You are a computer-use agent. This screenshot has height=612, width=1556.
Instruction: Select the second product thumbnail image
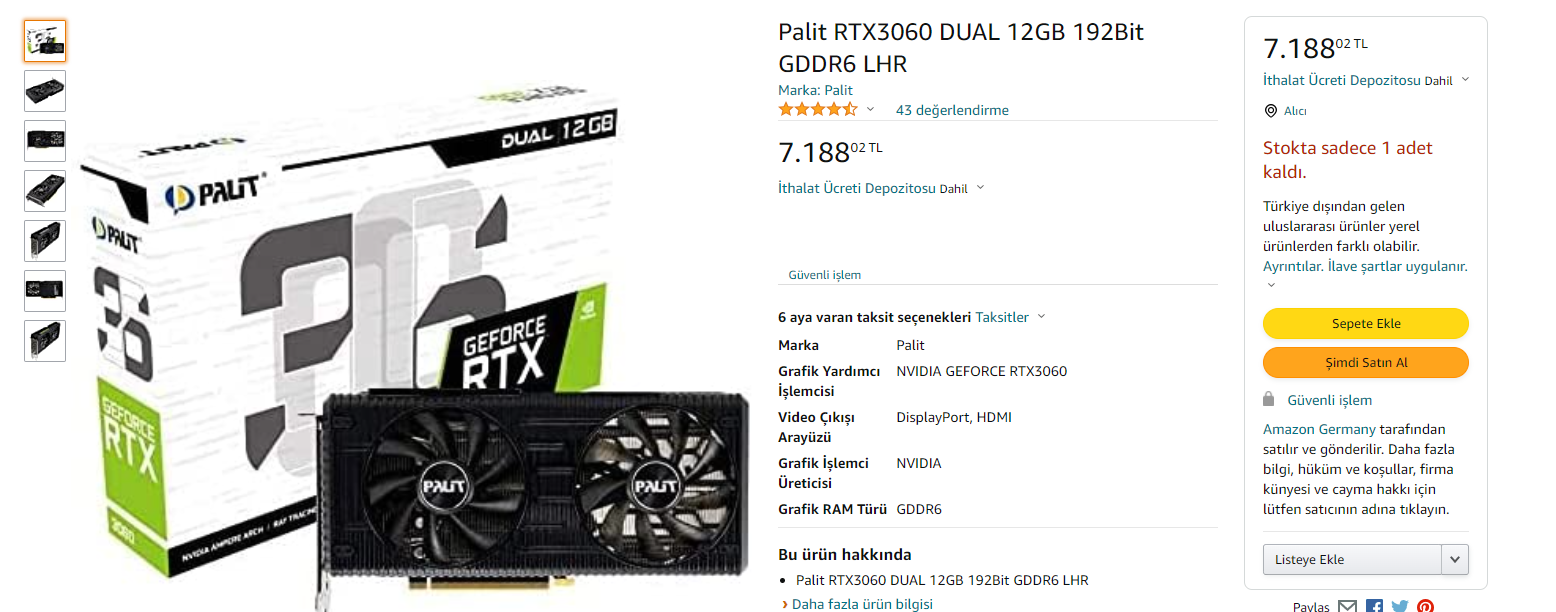(x=45, y=91)
